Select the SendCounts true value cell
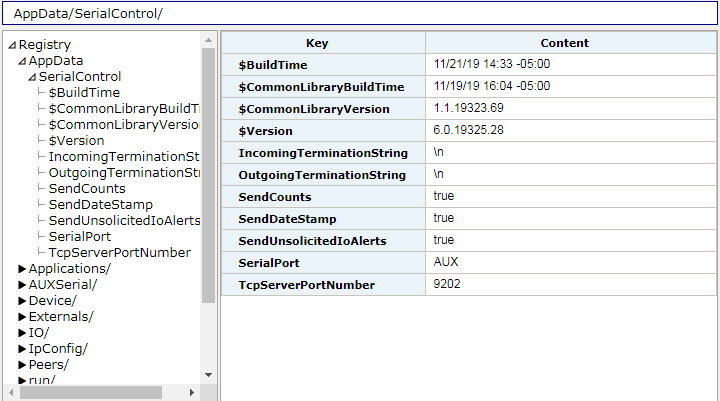This screenshot has width=720, height=401. tap(571, 196)
